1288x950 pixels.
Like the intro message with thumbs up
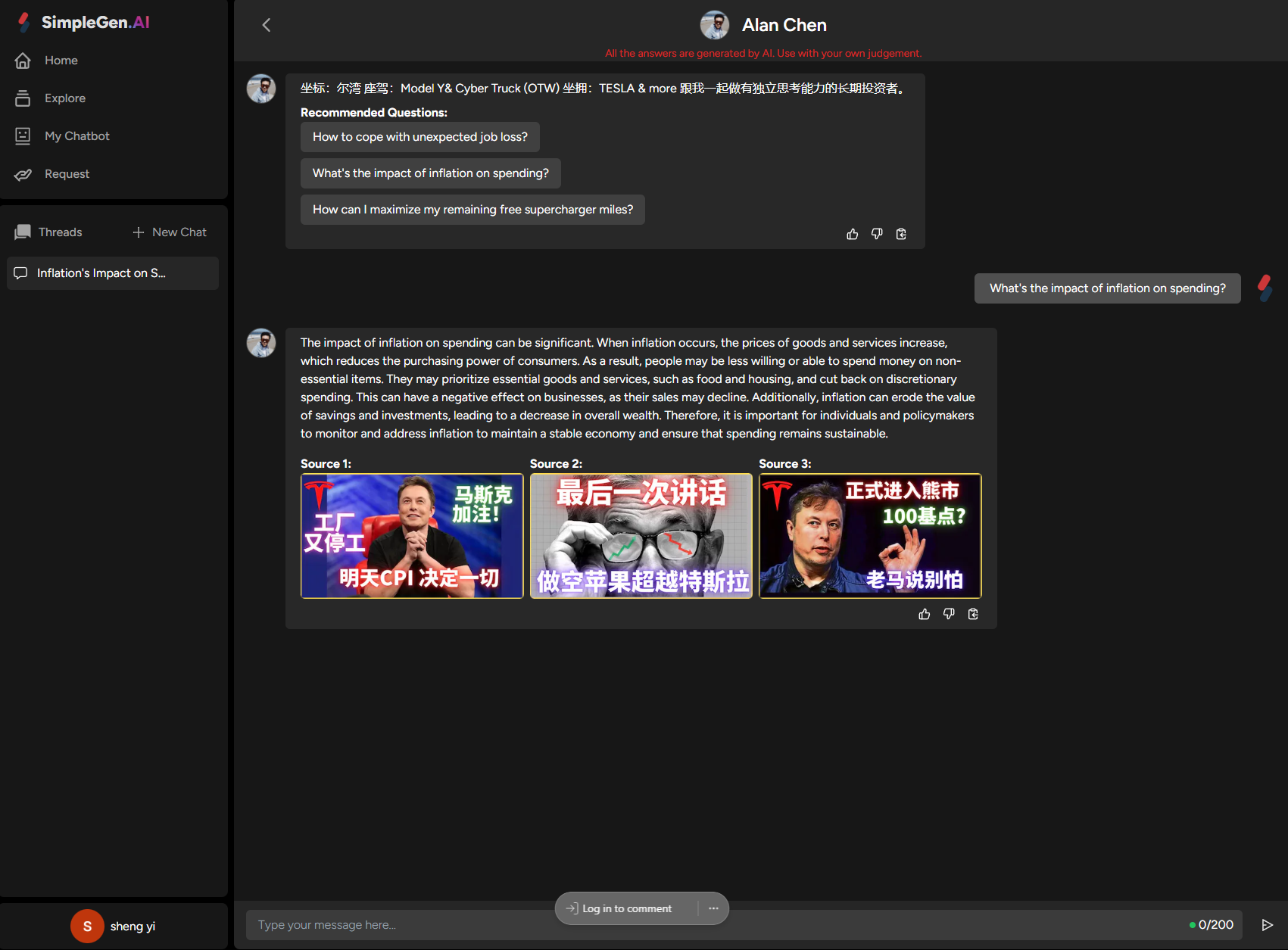(853, 234)
